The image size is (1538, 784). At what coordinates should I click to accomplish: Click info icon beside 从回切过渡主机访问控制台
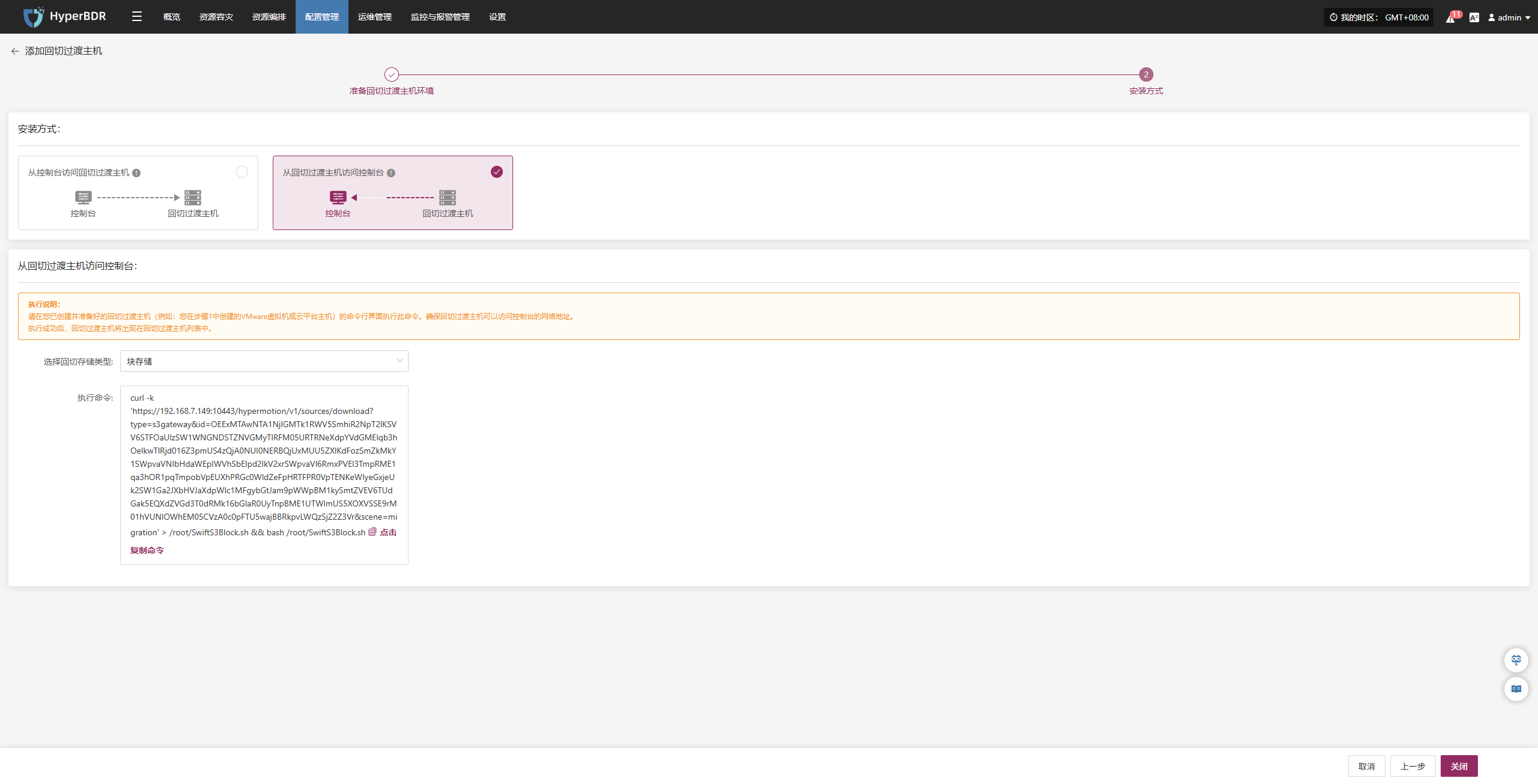click(391, 173)
